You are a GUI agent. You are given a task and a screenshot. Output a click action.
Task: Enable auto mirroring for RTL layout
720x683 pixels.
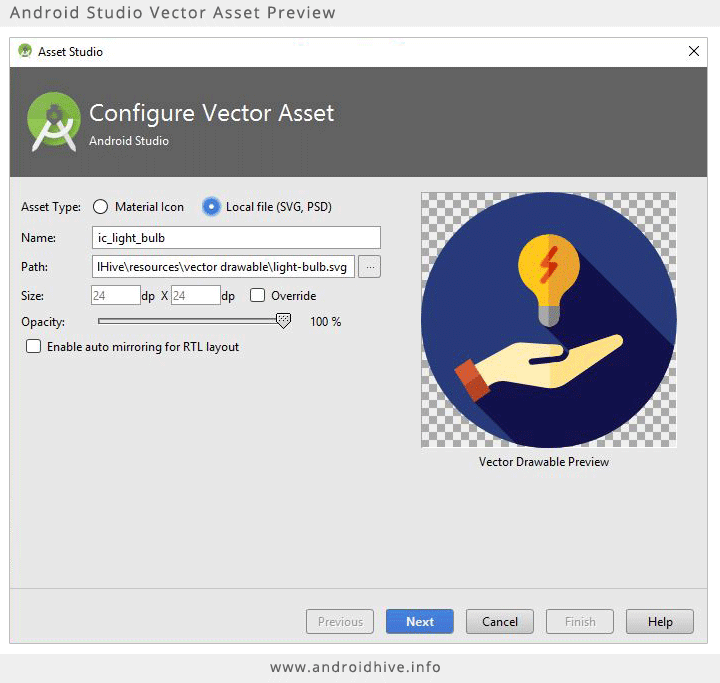click(x=34, y=346)
